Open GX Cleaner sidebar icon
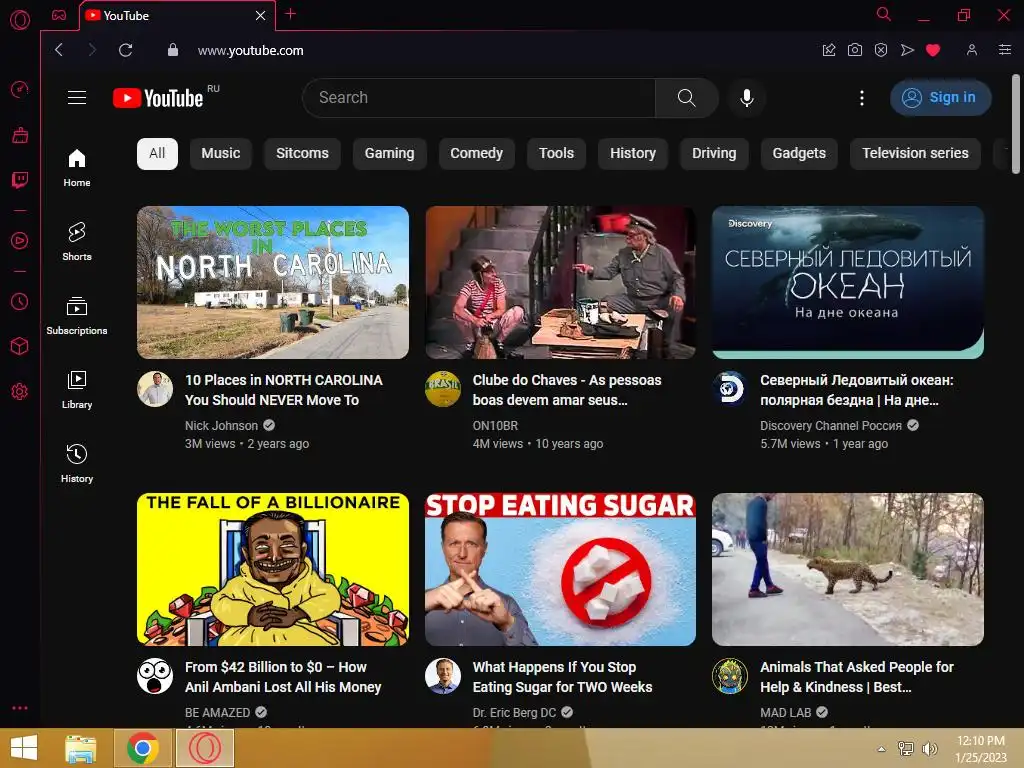This screenshot has width=1024, height=768. point(20,135)
